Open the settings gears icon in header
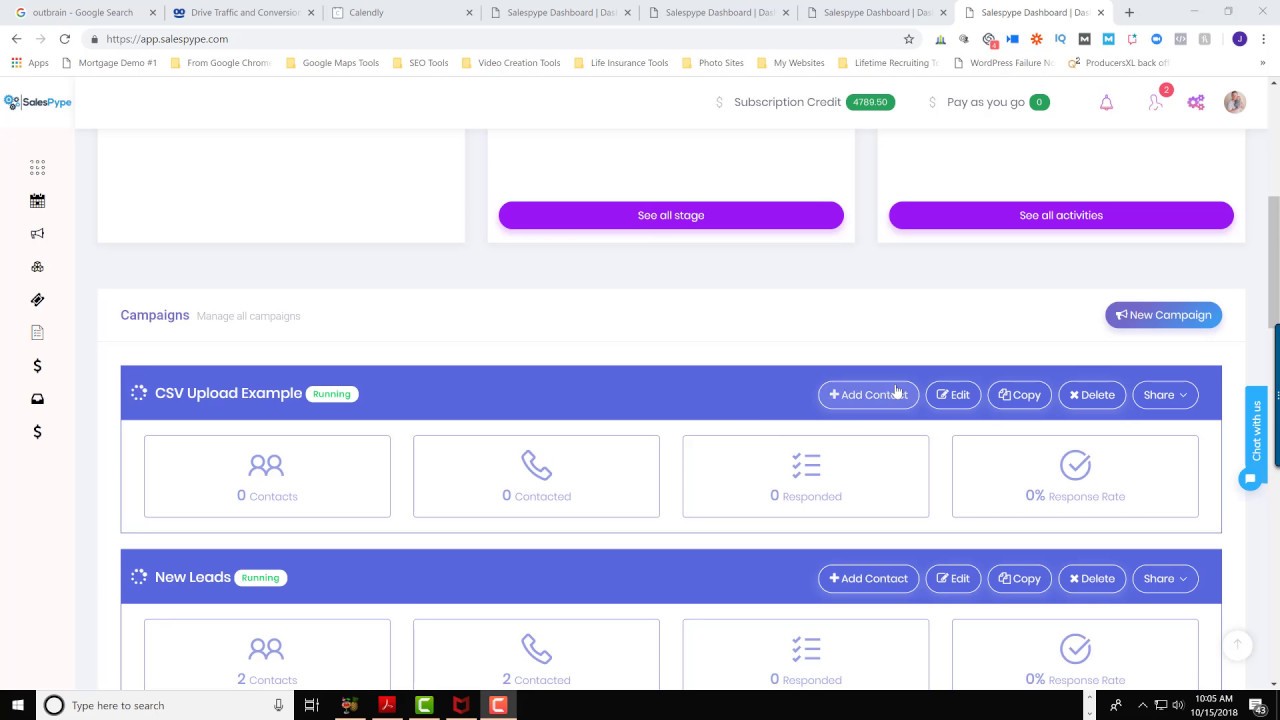Image resolution: width=1280 pixels, height=720 pixels. point(1196,103)
